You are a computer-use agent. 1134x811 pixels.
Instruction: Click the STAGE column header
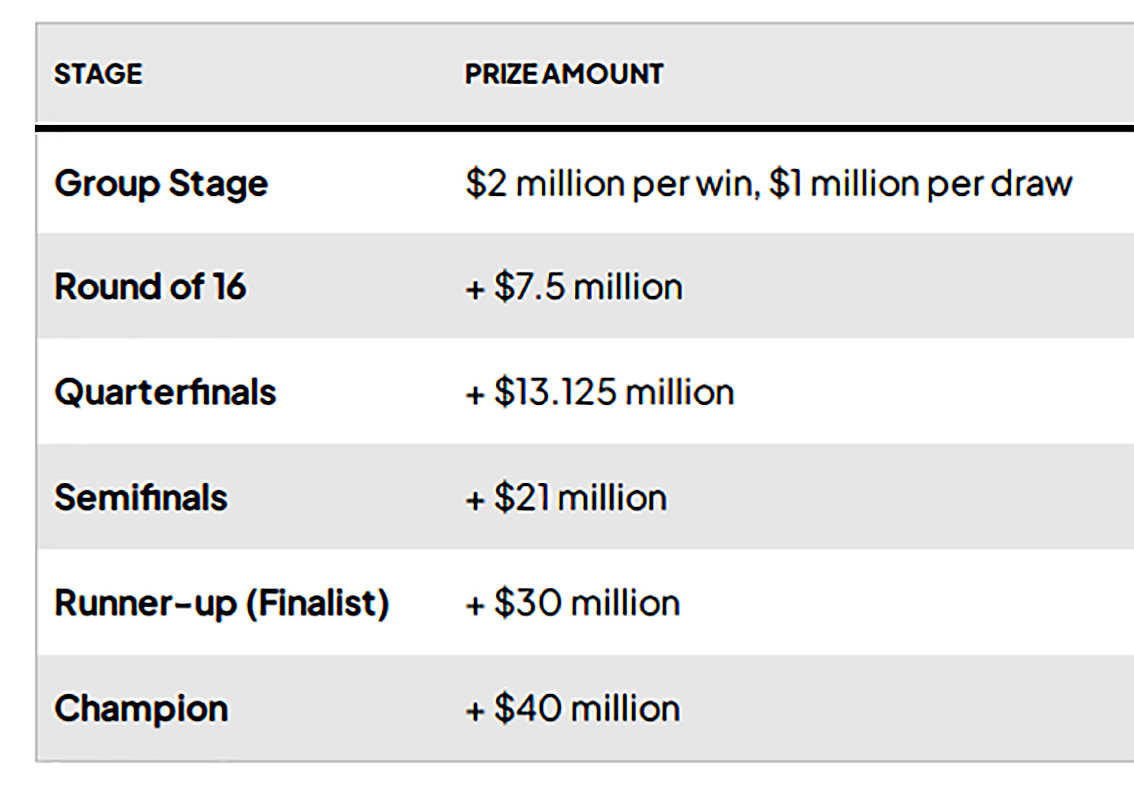[x=98, y=74]
